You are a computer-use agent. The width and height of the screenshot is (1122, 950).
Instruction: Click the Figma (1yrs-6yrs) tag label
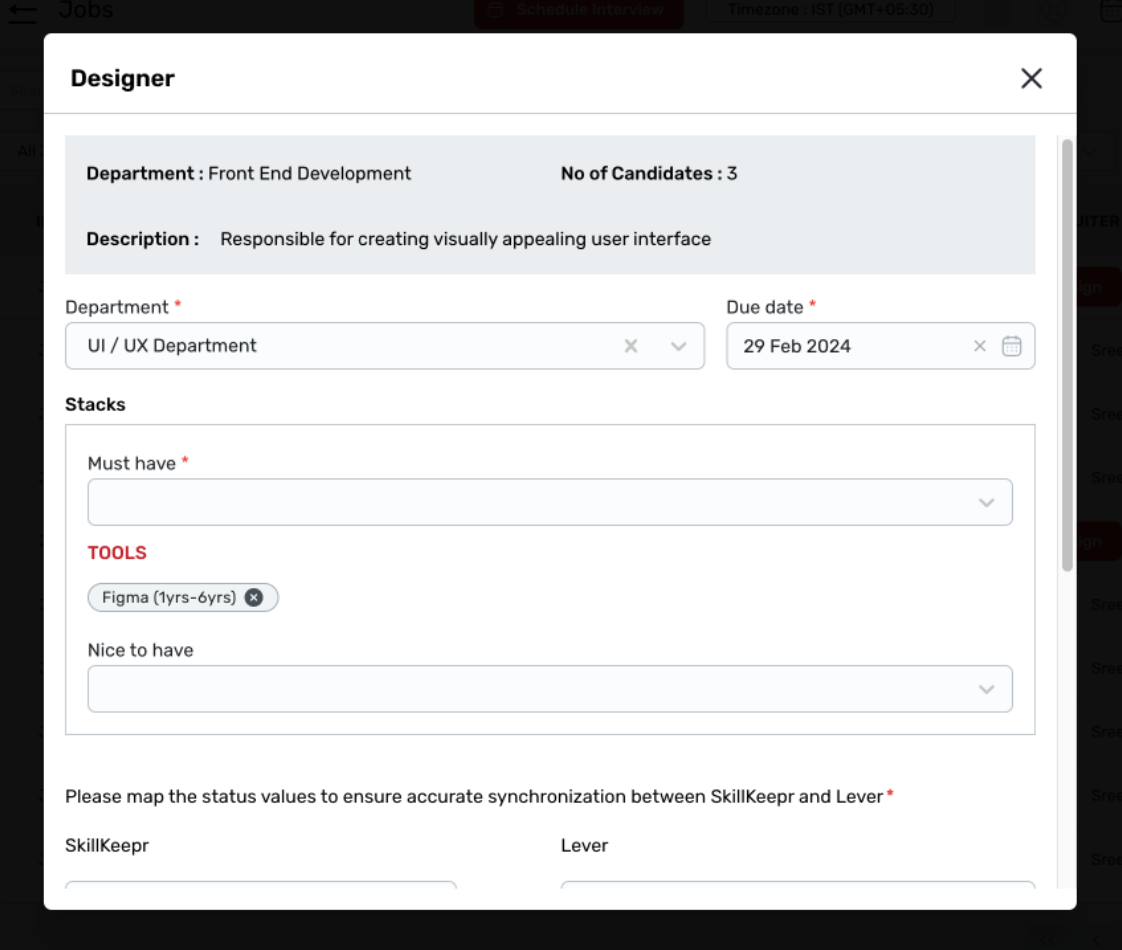tap(169, 598)
